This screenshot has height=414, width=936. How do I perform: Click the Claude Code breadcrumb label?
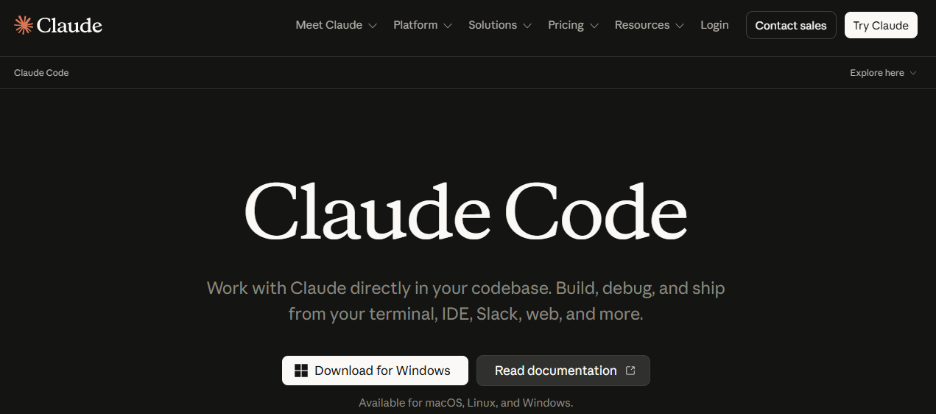[41, 73]
